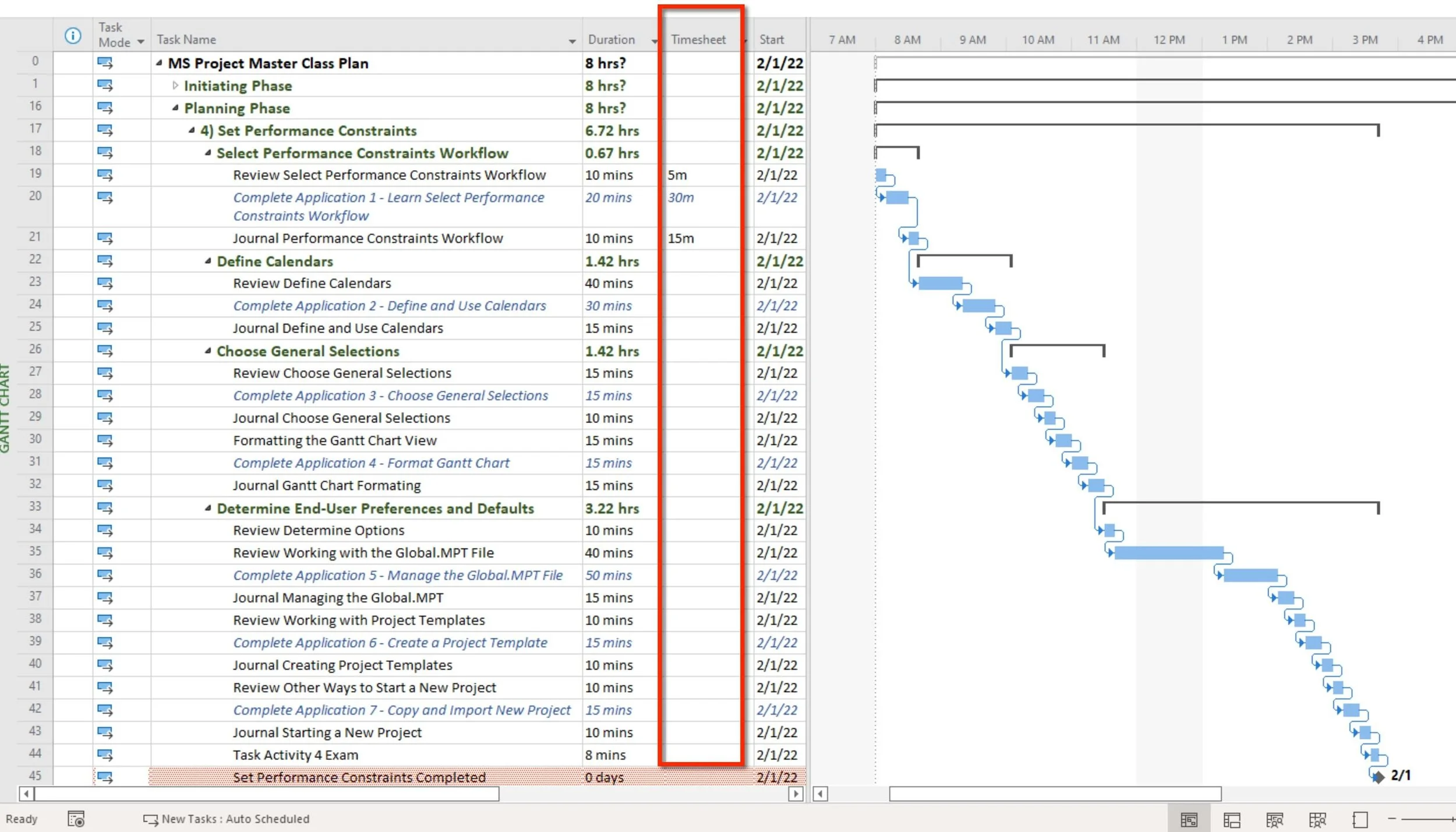Viewport: 1456px width, 832px height.
Task: Open Task Usage view from status bar
Action: point(1232,820)
